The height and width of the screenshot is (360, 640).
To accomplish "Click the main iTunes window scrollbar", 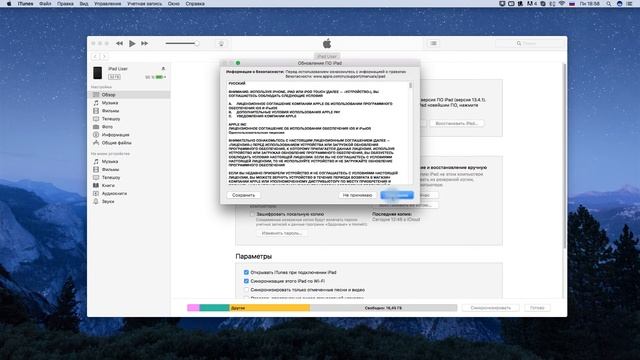I will click(x=564, y=155).
